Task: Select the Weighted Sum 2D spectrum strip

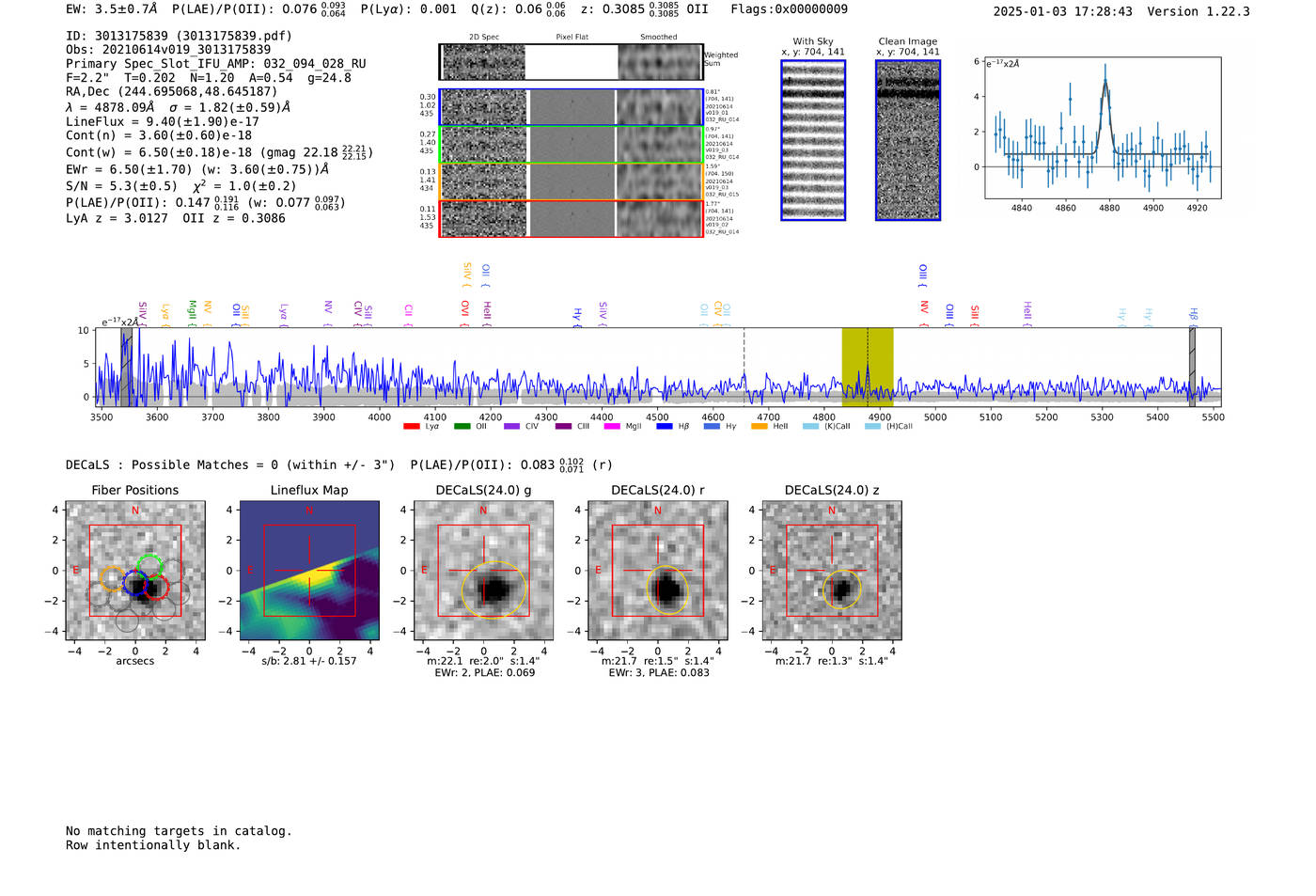Action: tap(572, 62)
